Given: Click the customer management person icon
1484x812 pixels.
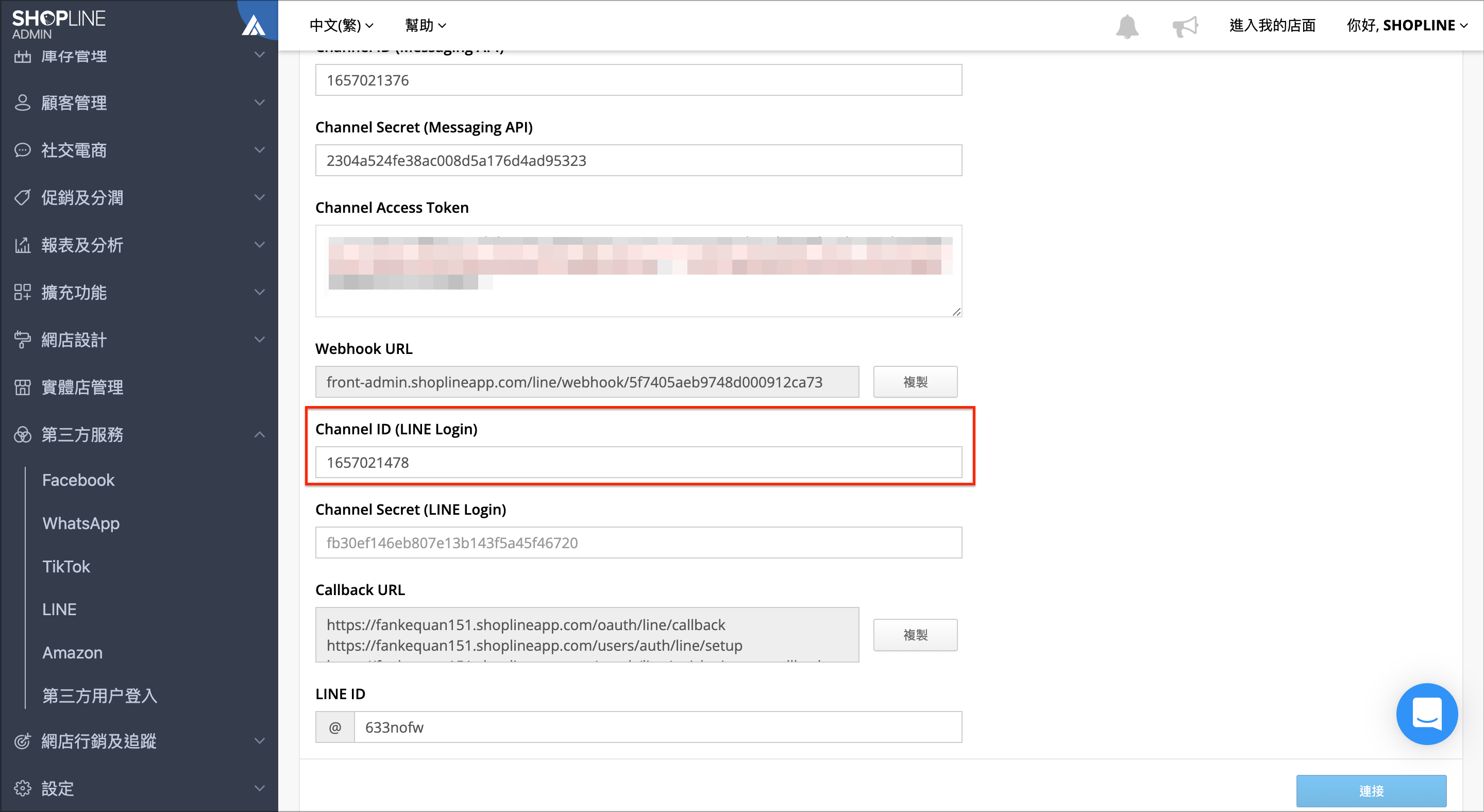Looking at the screenshot, I should click(22, 103).
